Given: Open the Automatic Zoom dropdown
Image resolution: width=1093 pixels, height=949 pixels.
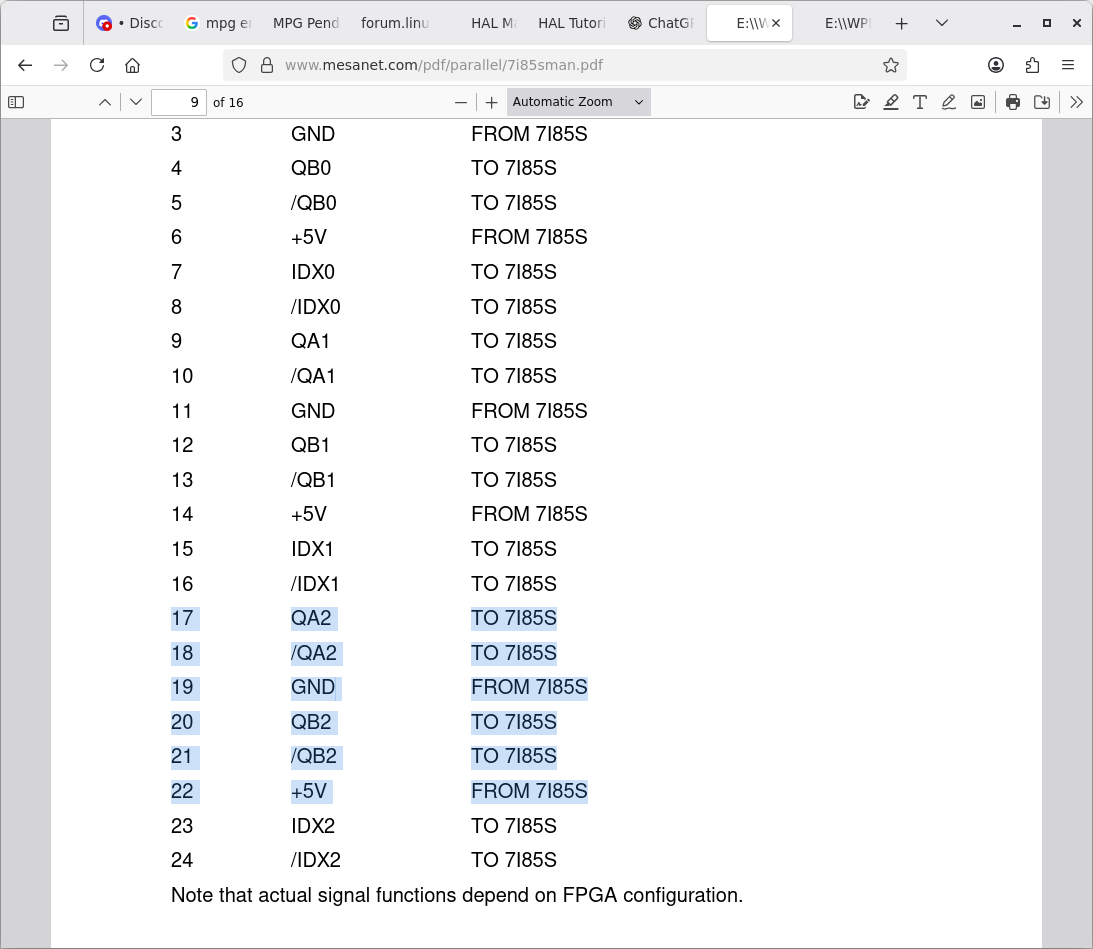Looking at the screenshot, I should (578, 102).
